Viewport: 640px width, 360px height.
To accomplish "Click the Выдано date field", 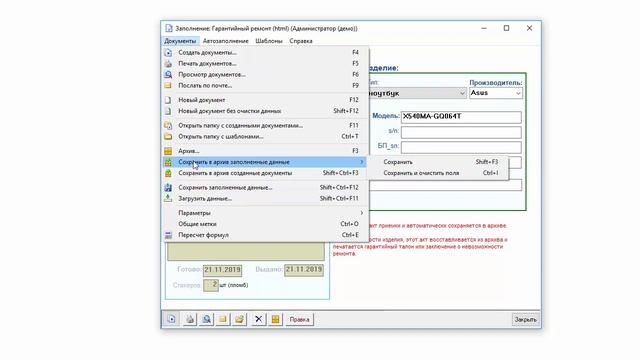I will (x=304, y=270).
